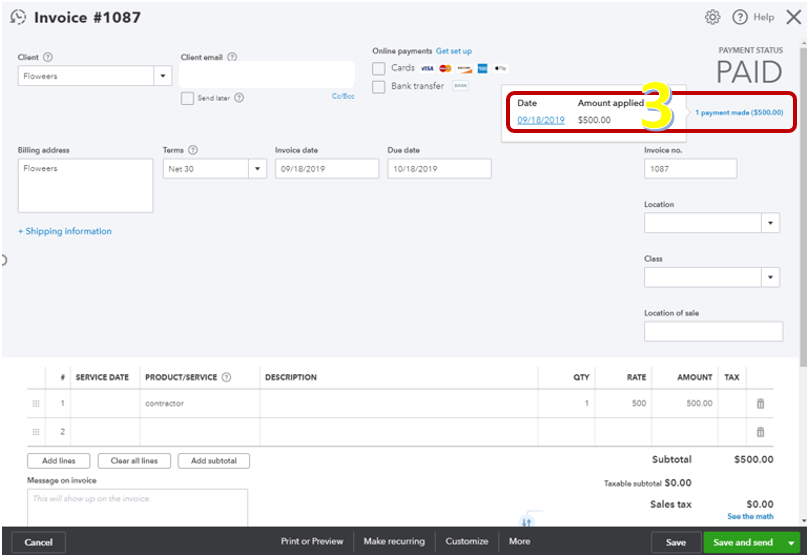Grab the row 2 drag handle
Image resolution: width=809 pixels, height=555 pixels.
point(36,432)
